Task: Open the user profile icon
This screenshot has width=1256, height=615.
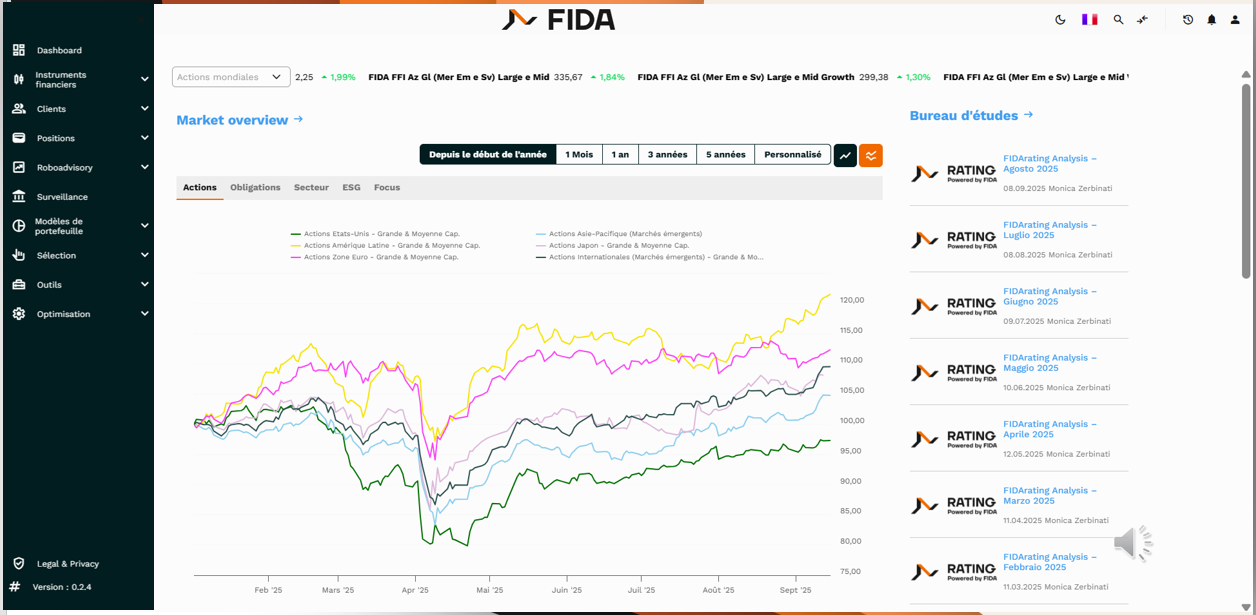Action: point(1235,20)
